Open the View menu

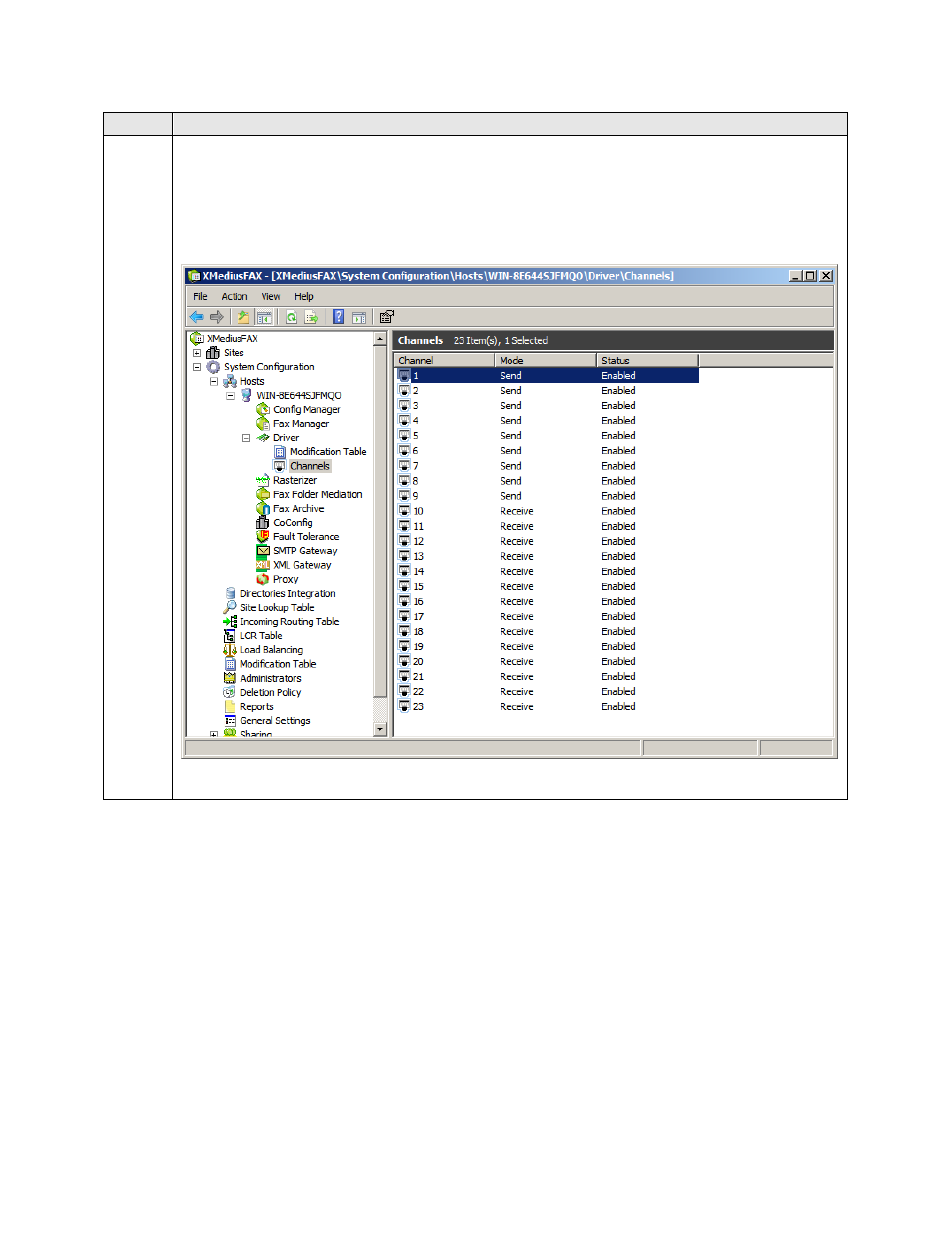271,297
